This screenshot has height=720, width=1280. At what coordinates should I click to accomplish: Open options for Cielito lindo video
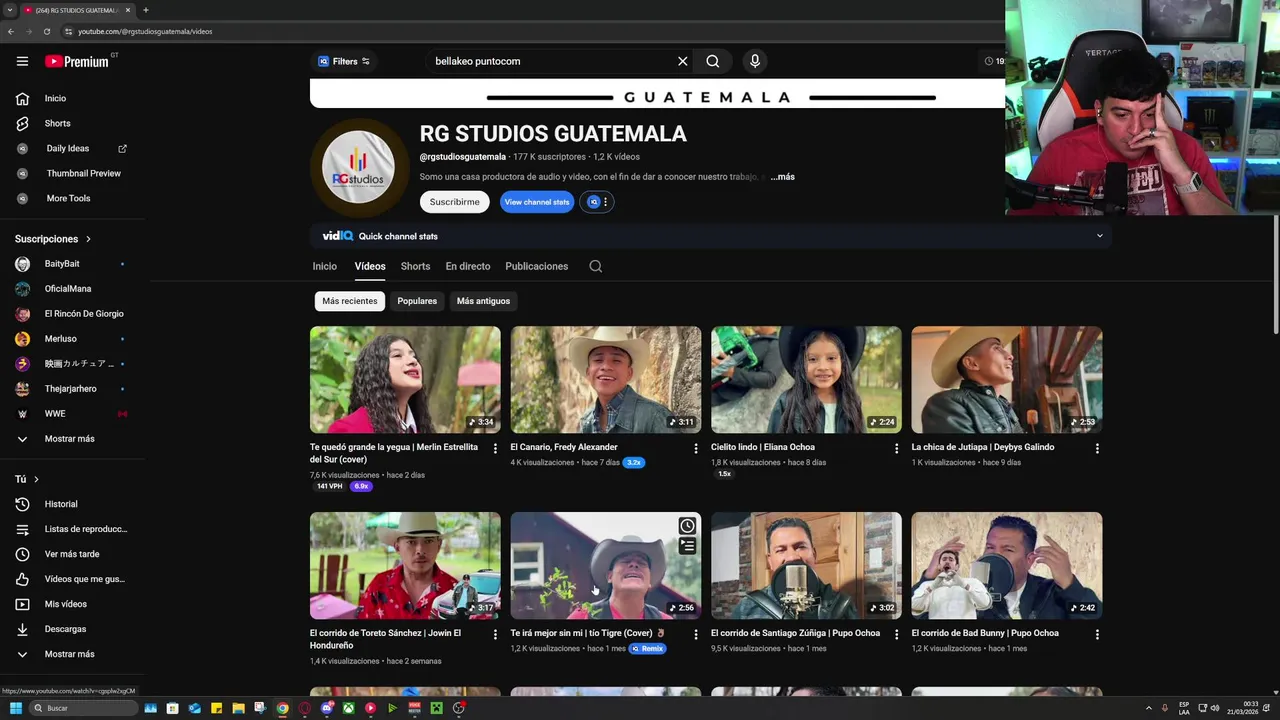(x=896, y=449)
